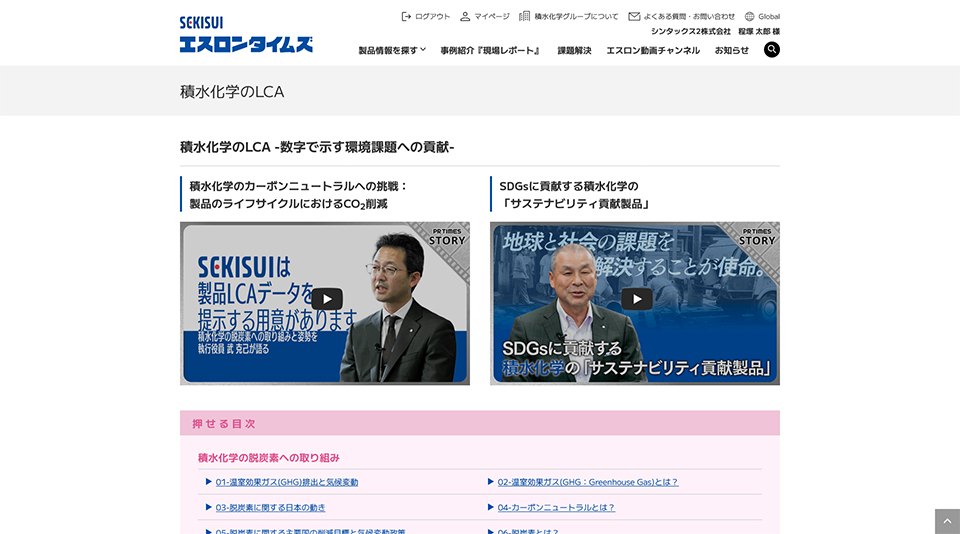Click the Global language link
The height and width of the screenshot is (534, 960).
click(769, 17)
